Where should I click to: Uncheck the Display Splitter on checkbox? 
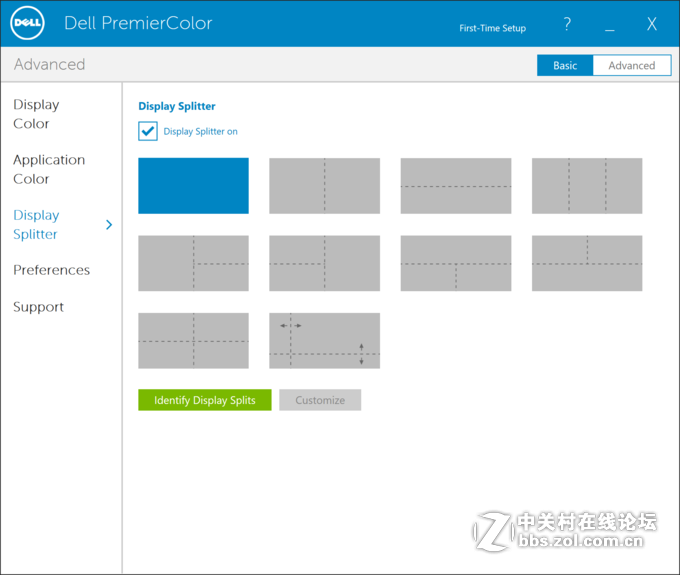click(x=148, y=131)
